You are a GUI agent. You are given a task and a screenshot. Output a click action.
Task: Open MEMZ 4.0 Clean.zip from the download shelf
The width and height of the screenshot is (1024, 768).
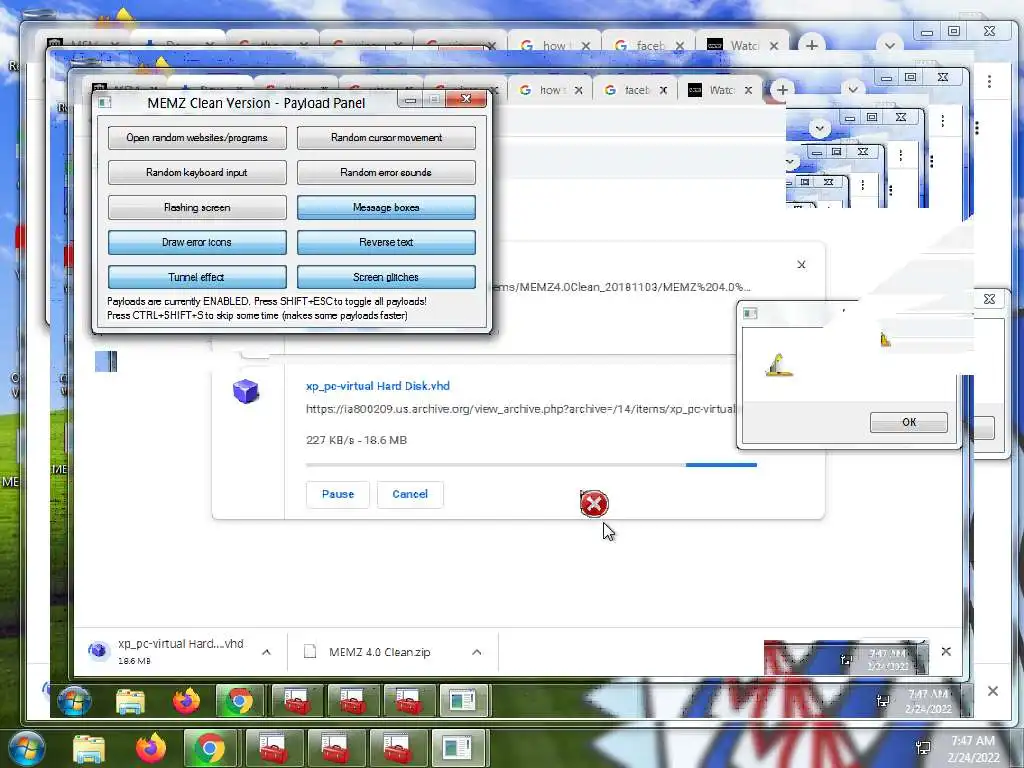pyautogui.click(x=379, y=652)
